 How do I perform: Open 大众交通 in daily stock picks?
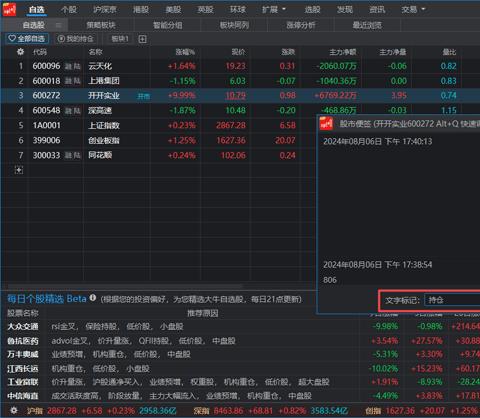coord(23,327)
